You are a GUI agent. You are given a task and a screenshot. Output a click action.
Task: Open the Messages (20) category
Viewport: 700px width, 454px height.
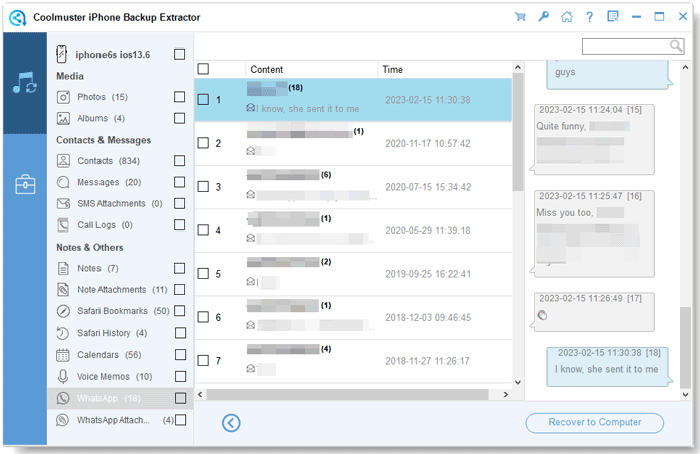pyautogui.click(x=109, y=182)
